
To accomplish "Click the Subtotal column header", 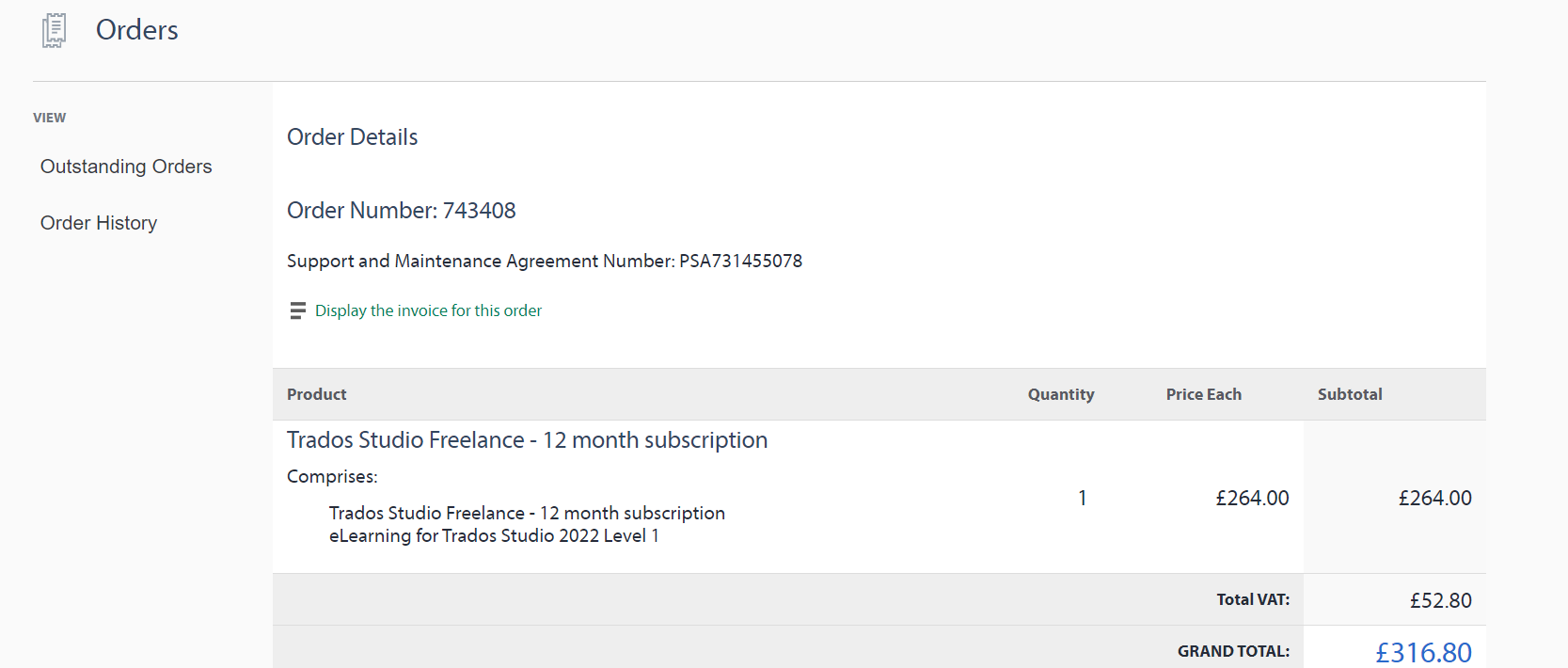I will (x=1350, y=394).
